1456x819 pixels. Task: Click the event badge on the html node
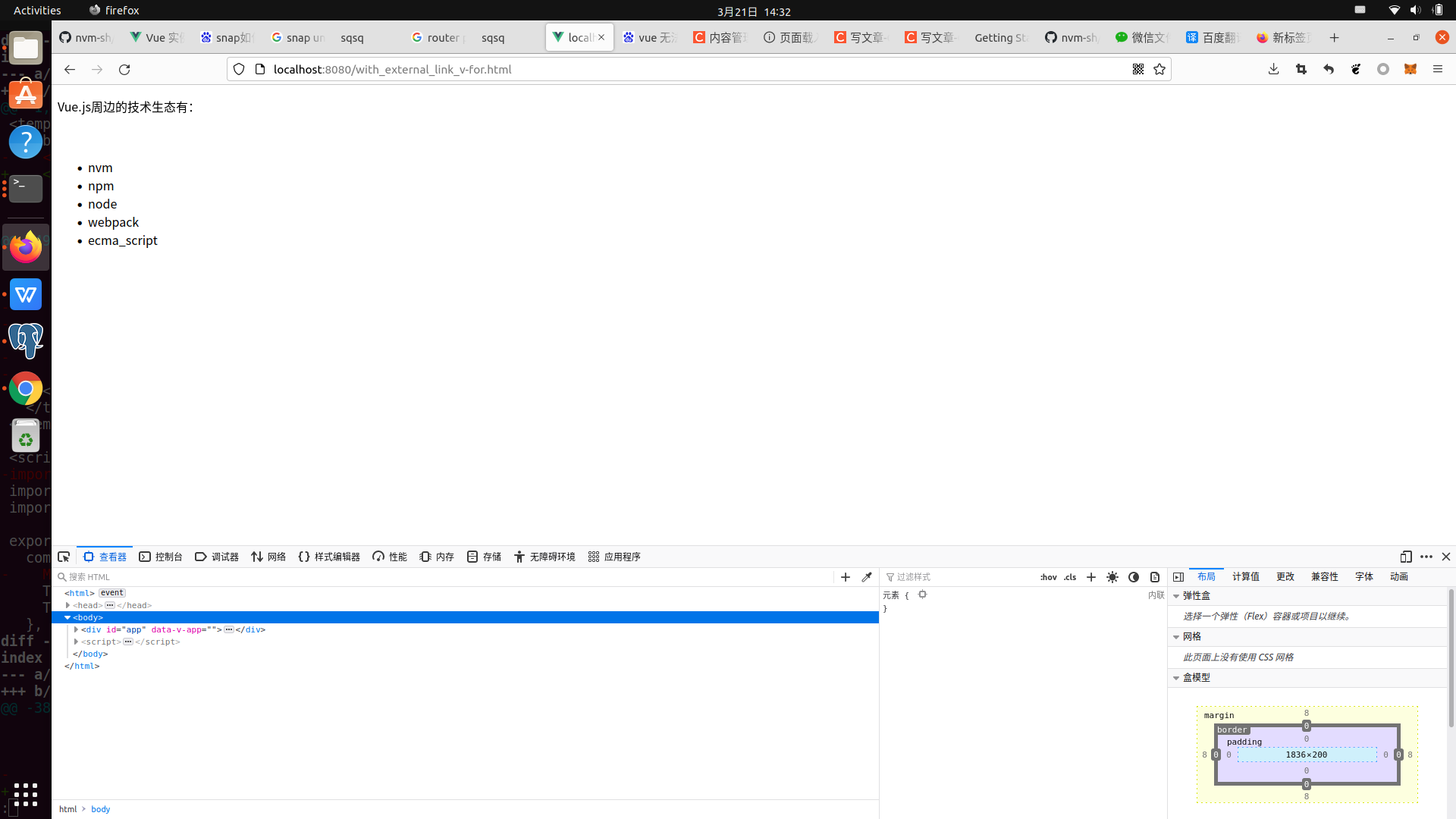[x=112, y=593]
